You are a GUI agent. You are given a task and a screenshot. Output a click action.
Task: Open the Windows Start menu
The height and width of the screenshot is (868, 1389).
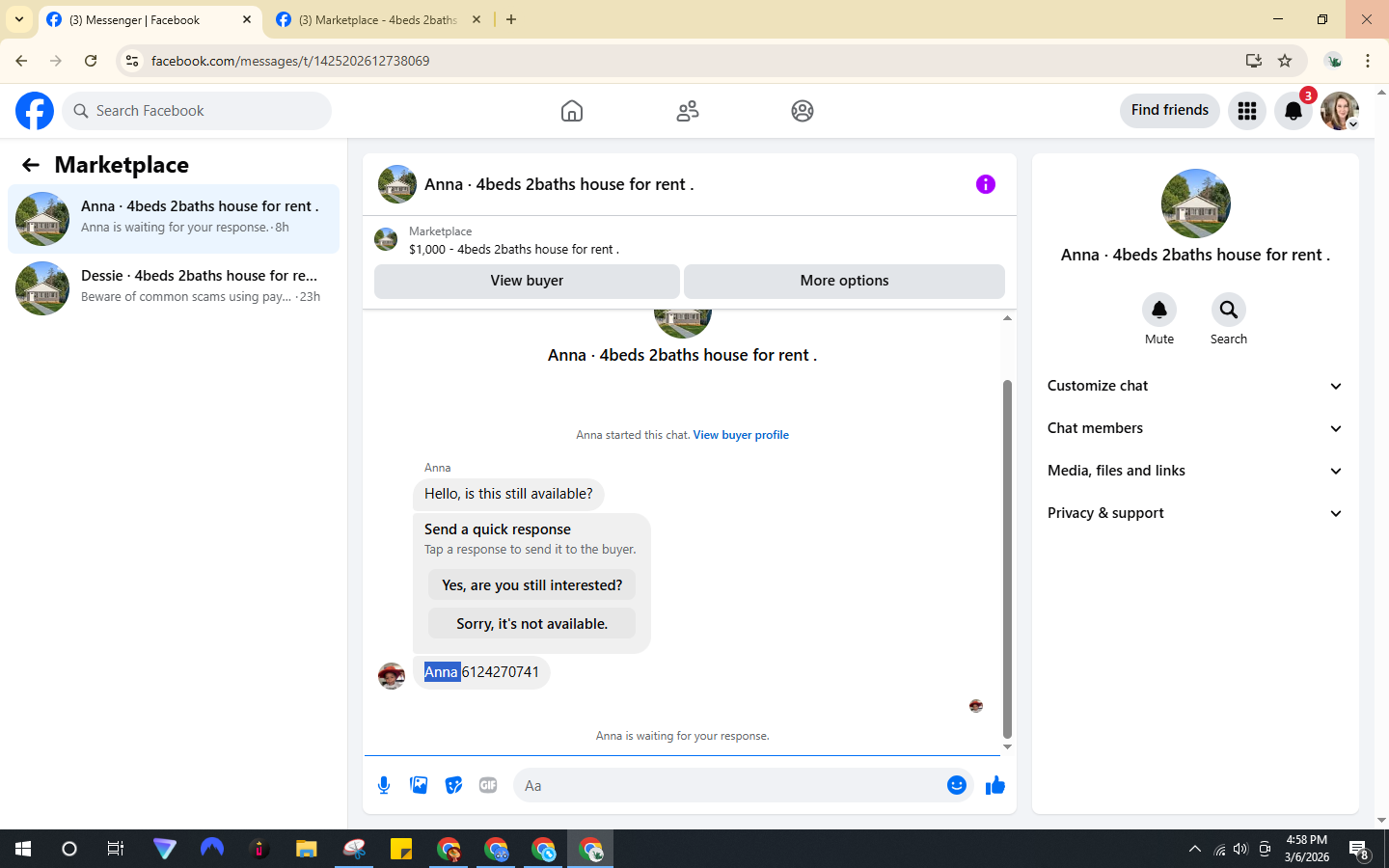[x=23, y=849]
